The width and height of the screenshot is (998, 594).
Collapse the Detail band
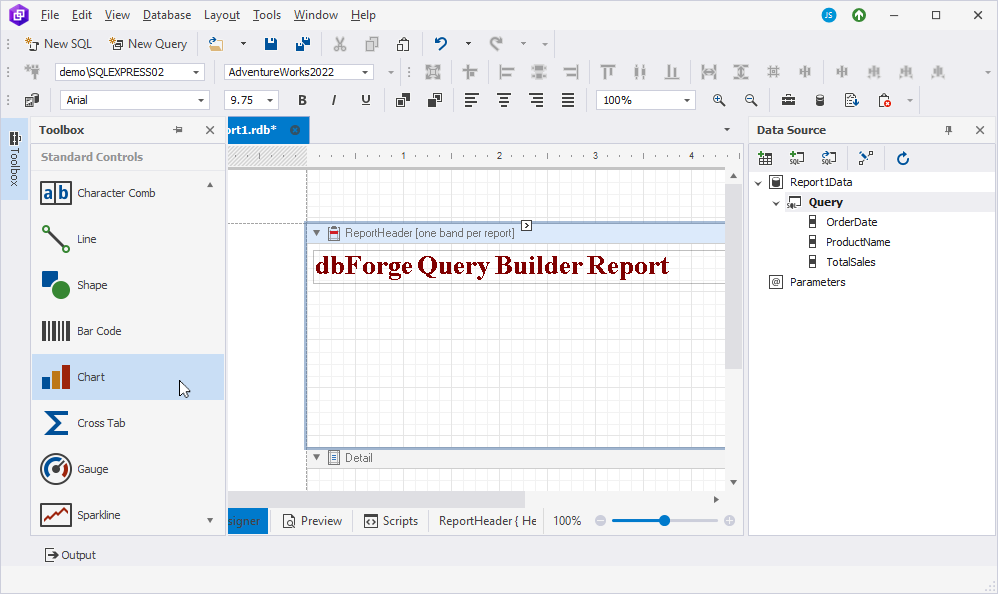pyautogui.click(x=316, y=457)
